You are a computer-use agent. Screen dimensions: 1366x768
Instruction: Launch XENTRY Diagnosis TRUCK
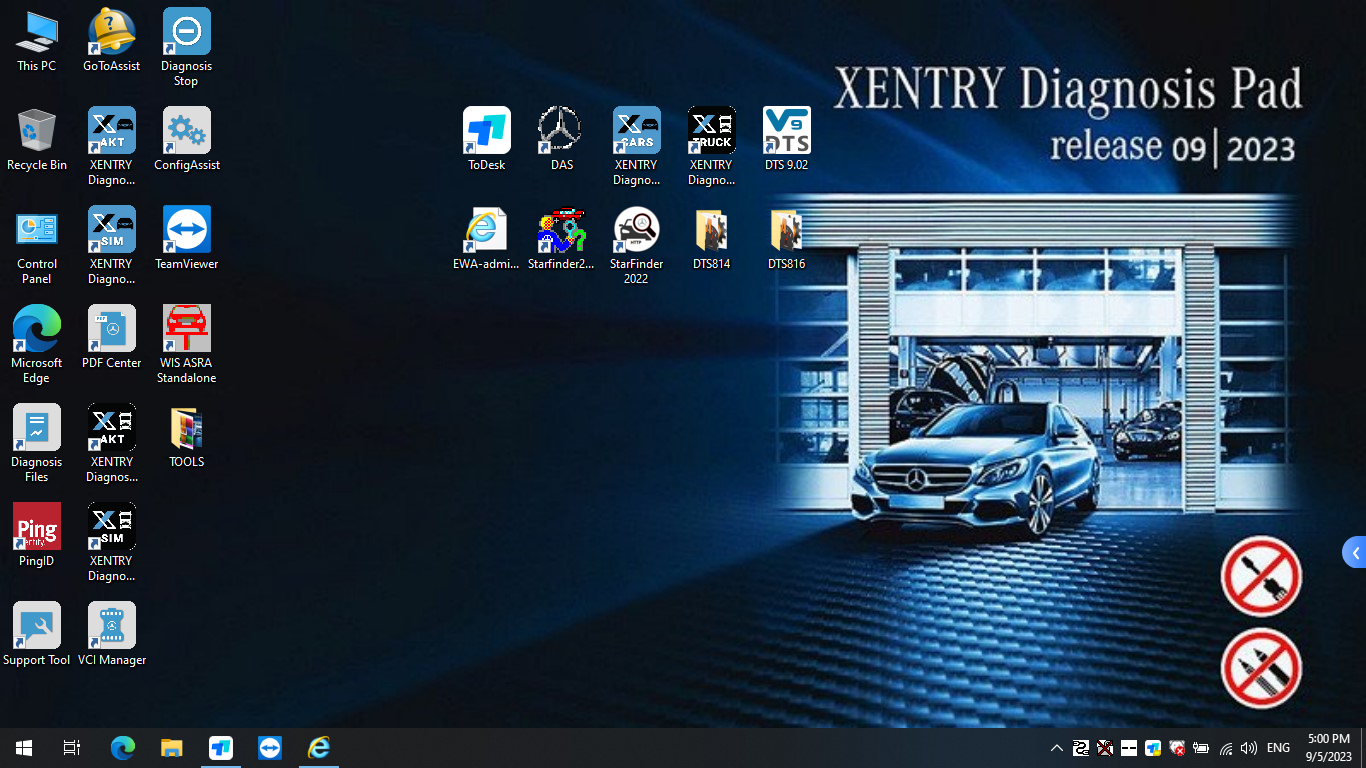[712, 130]
